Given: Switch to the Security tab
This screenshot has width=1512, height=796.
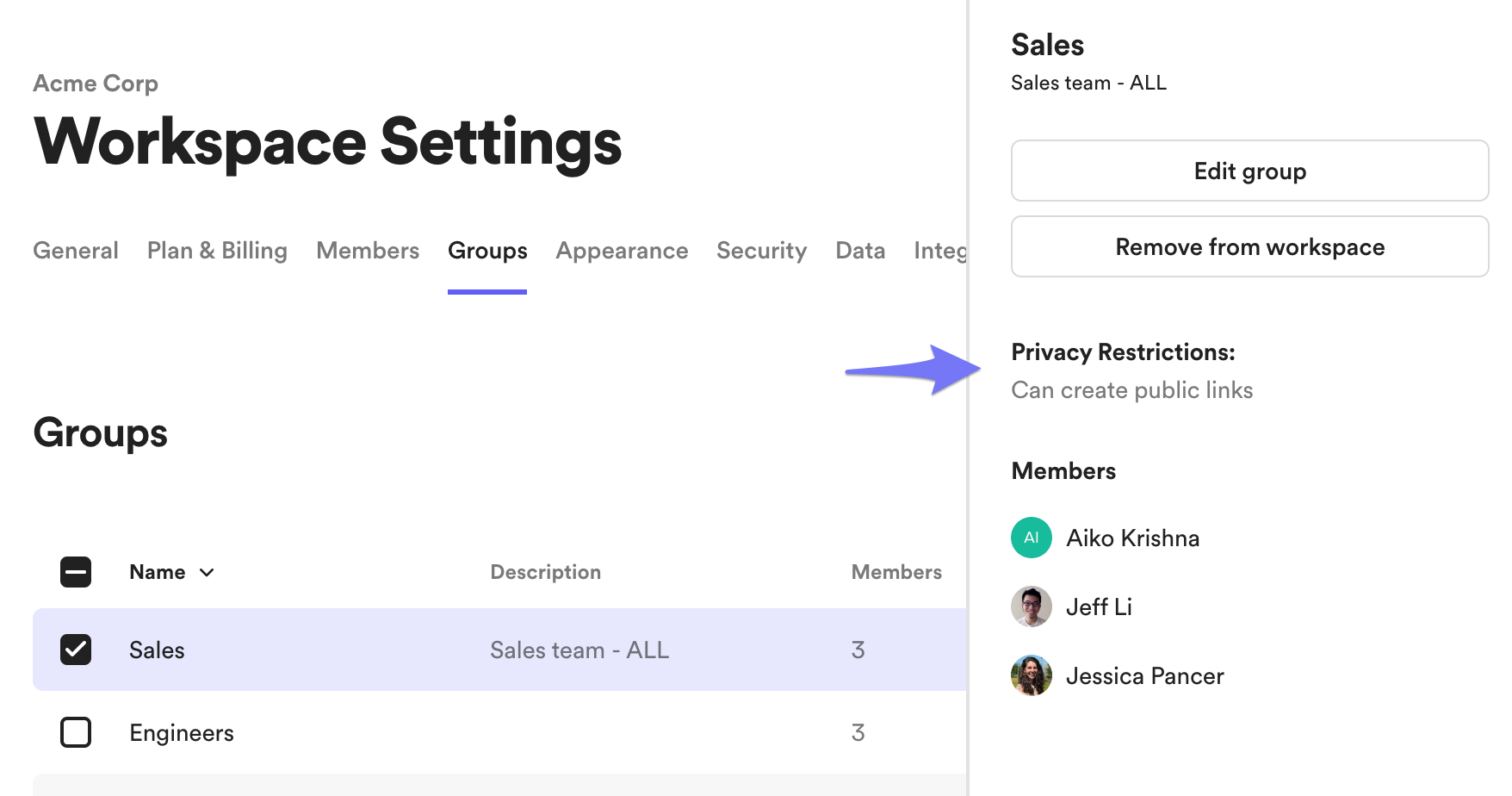Looking at the screenshot, I should (x=761, y=251).
